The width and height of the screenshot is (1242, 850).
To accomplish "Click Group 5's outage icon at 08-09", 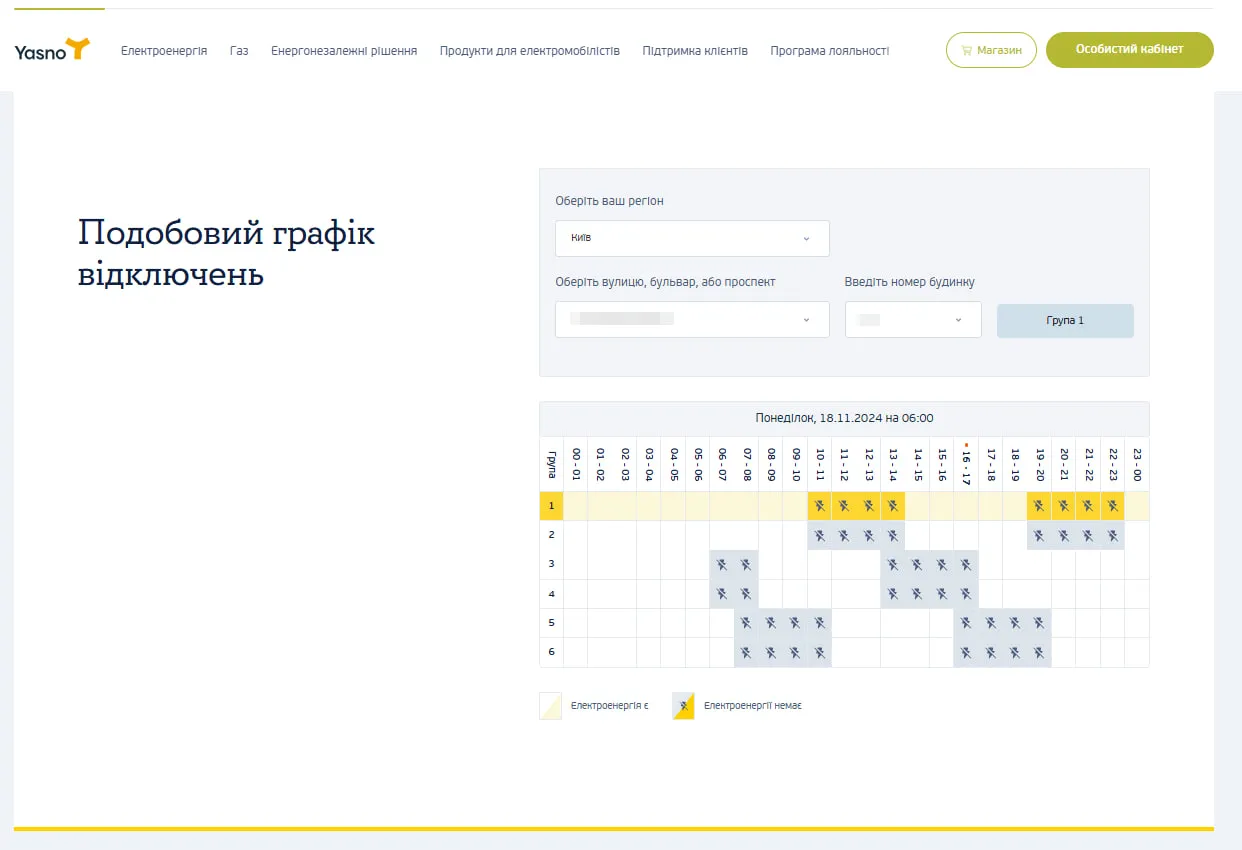I will [771, 622].
